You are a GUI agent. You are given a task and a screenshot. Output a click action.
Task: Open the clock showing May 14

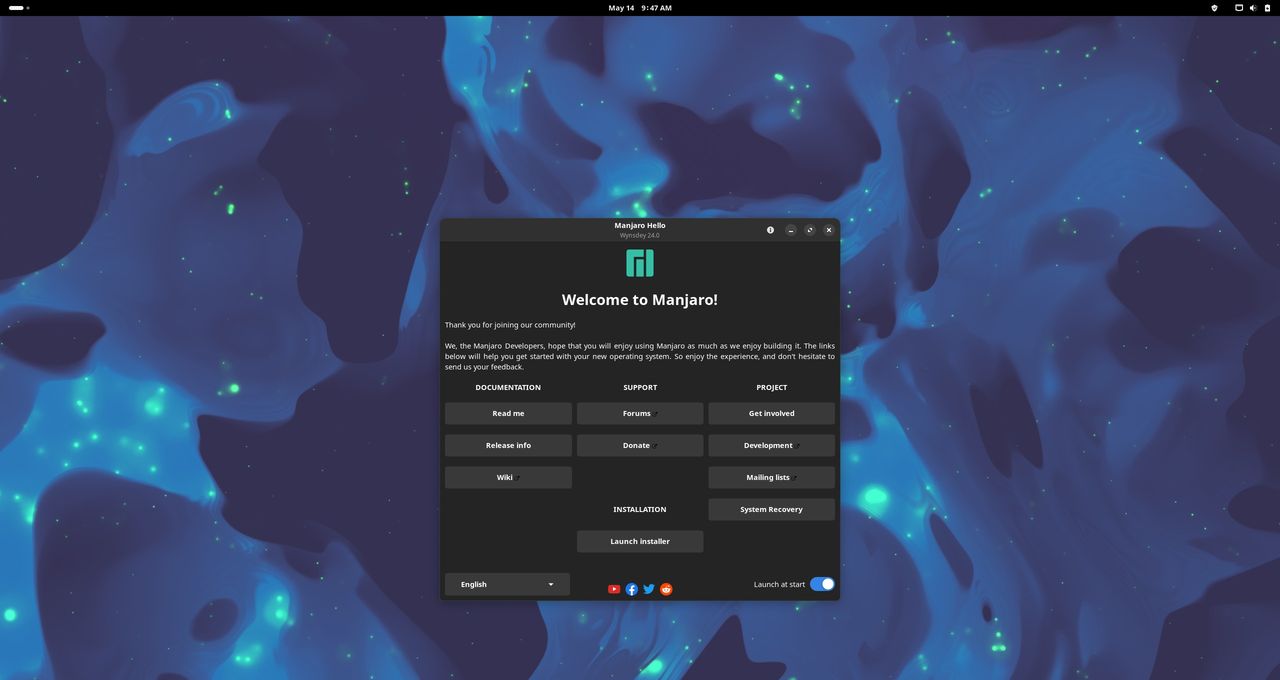pos(640,8)
